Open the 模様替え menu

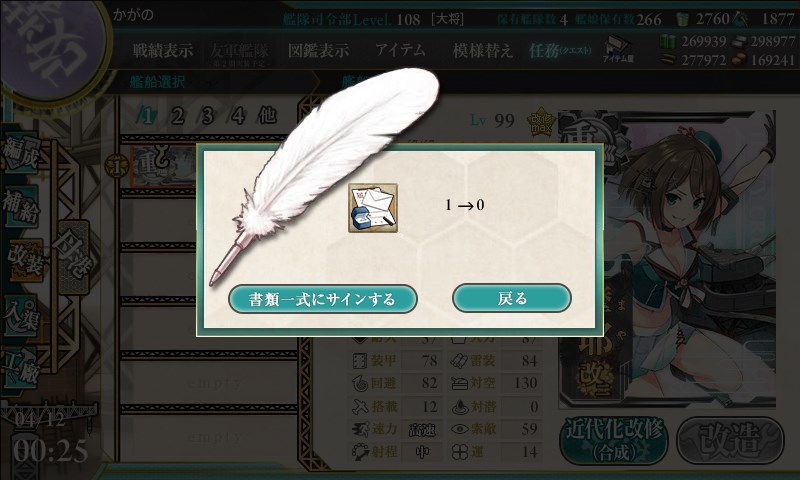pyautogui.click(x=482, y=50)
